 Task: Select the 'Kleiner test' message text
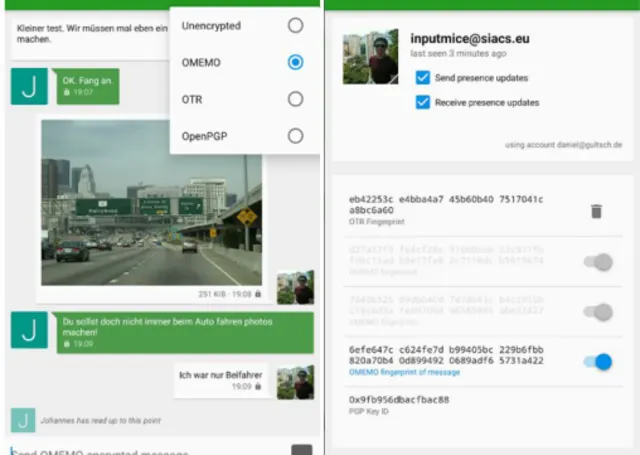pyautogui.click(x=92, y=34)
